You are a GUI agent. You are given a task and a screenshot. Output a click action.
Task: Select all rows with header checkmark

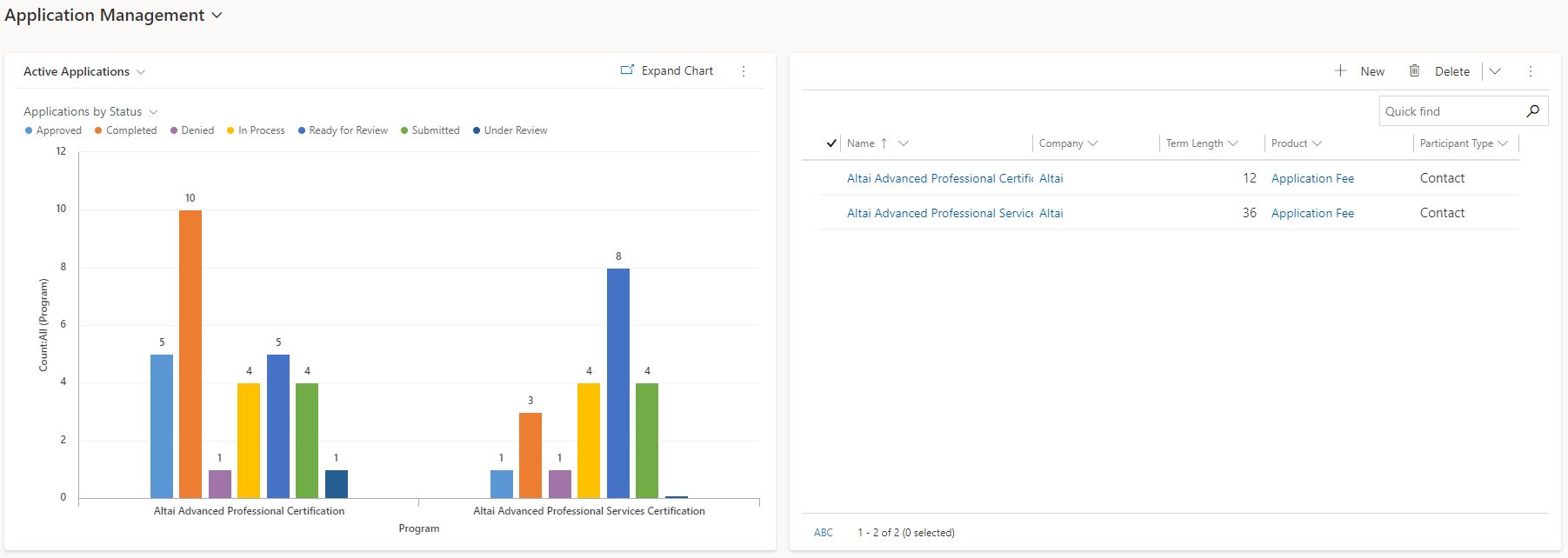click(x=831, y=143)
